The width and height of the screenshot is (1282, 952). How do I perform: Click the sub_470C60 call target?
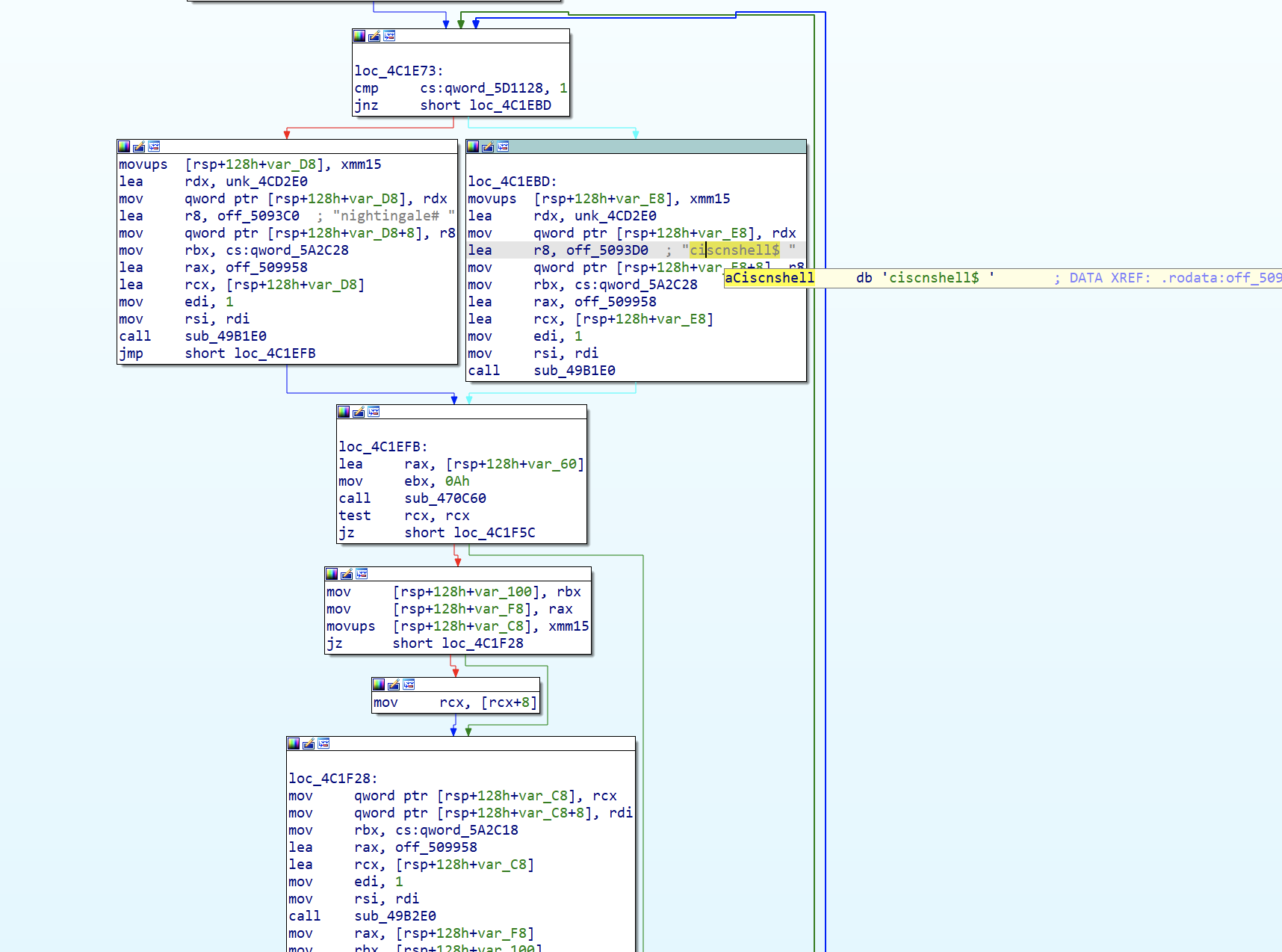(x=445, y=498)
